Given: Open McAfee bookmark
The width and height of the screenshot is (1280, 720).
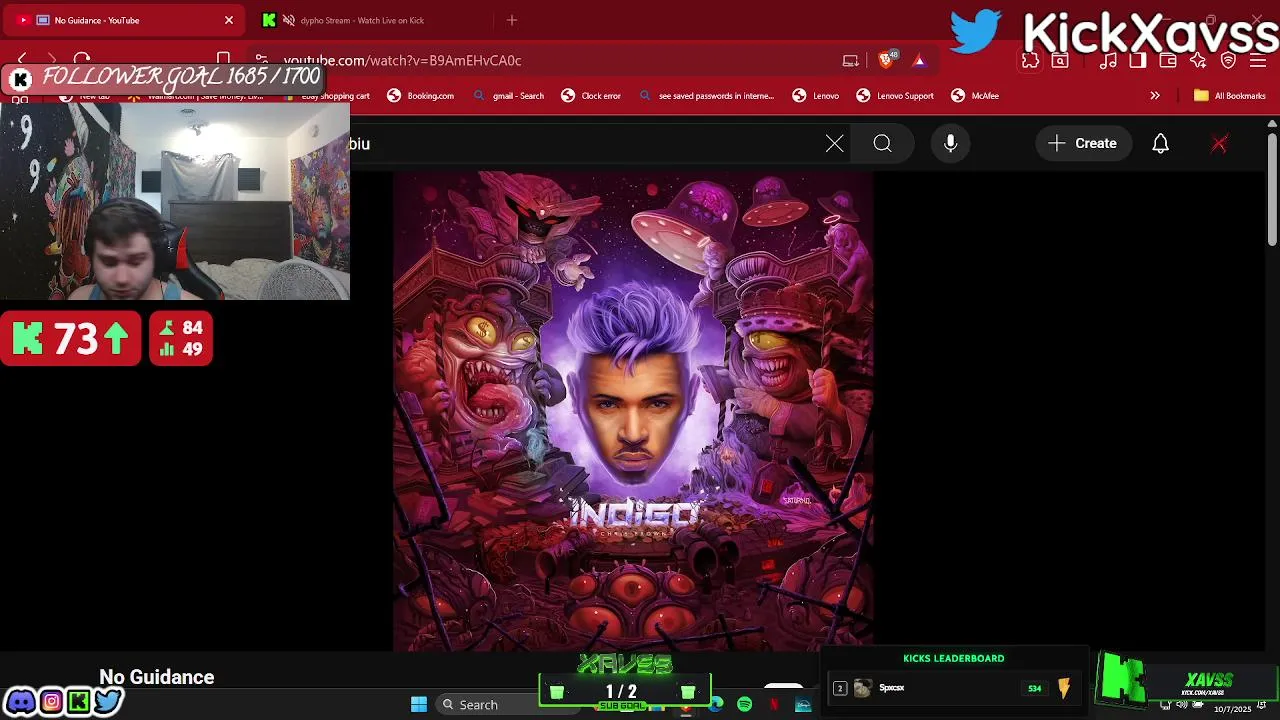Looking at the screenshot, I should [975, 96].
